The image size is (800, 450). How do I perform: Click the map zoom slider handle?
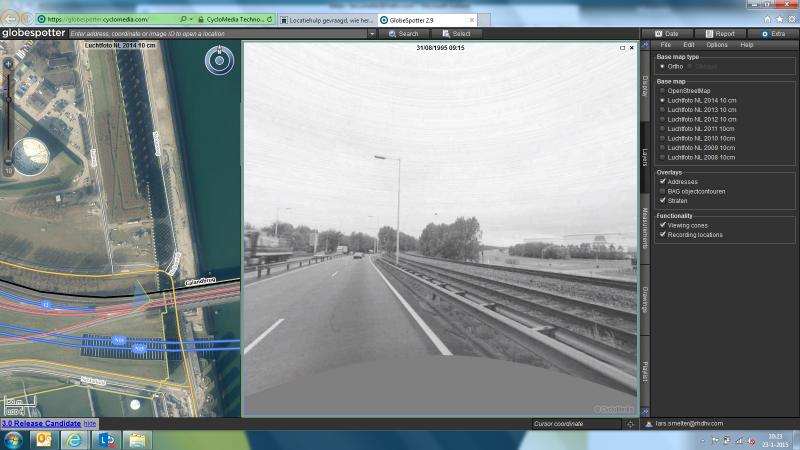pyautogui.click(x=8, y=100)
